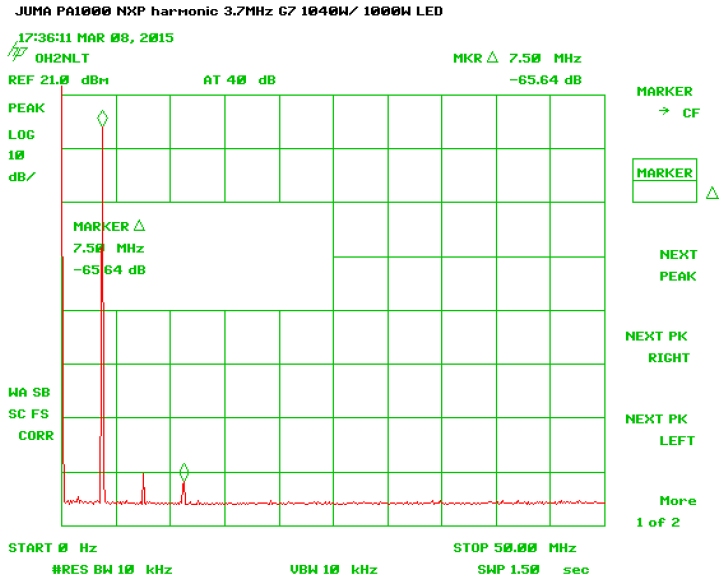The image size is (723, 584).
Task: Click the SC FS status label
Action: [x=28, y=414]
